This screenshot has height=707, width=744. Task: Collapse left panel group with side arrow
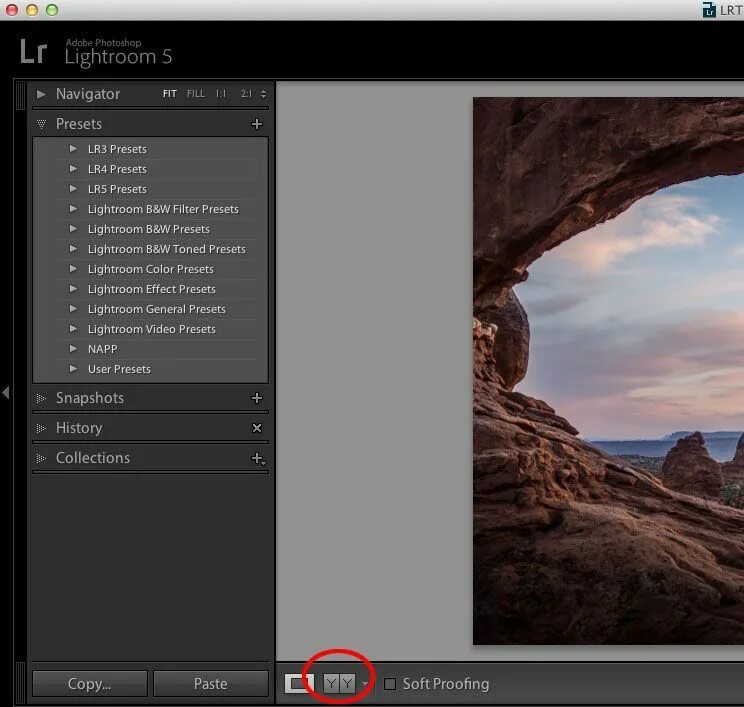[6, 392]
